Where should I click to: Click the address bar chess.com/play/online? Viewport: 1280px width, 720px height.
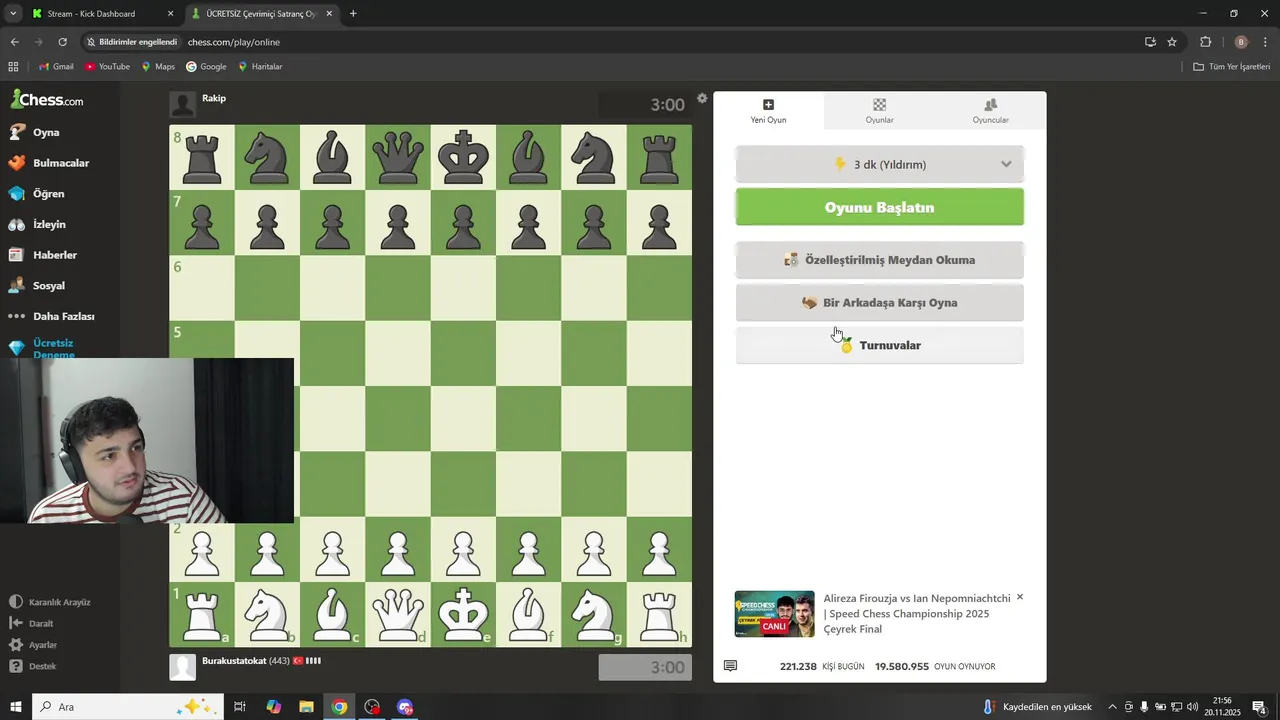[x=234, y=42]
